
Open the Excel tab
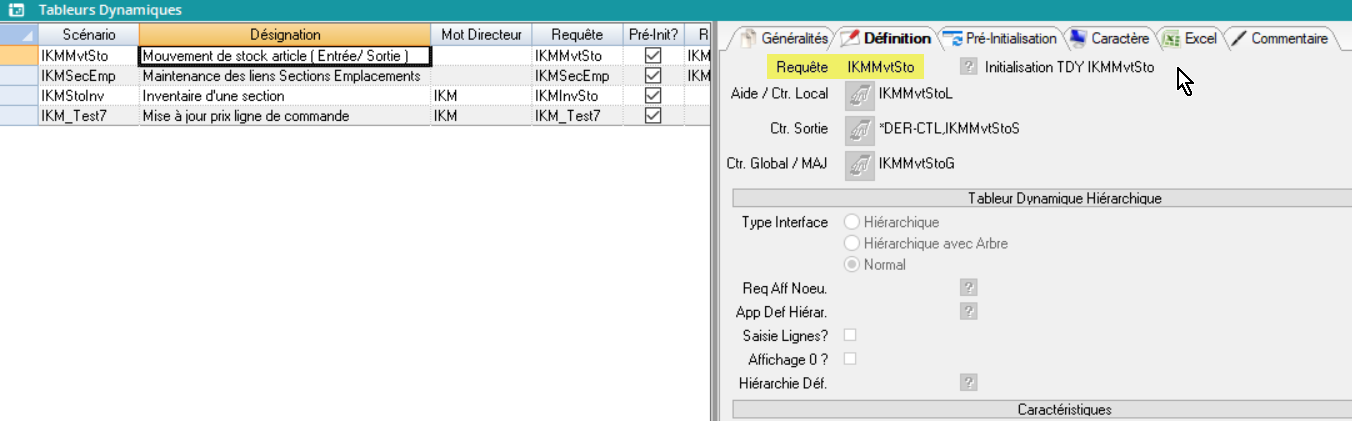pos(1191,39)
